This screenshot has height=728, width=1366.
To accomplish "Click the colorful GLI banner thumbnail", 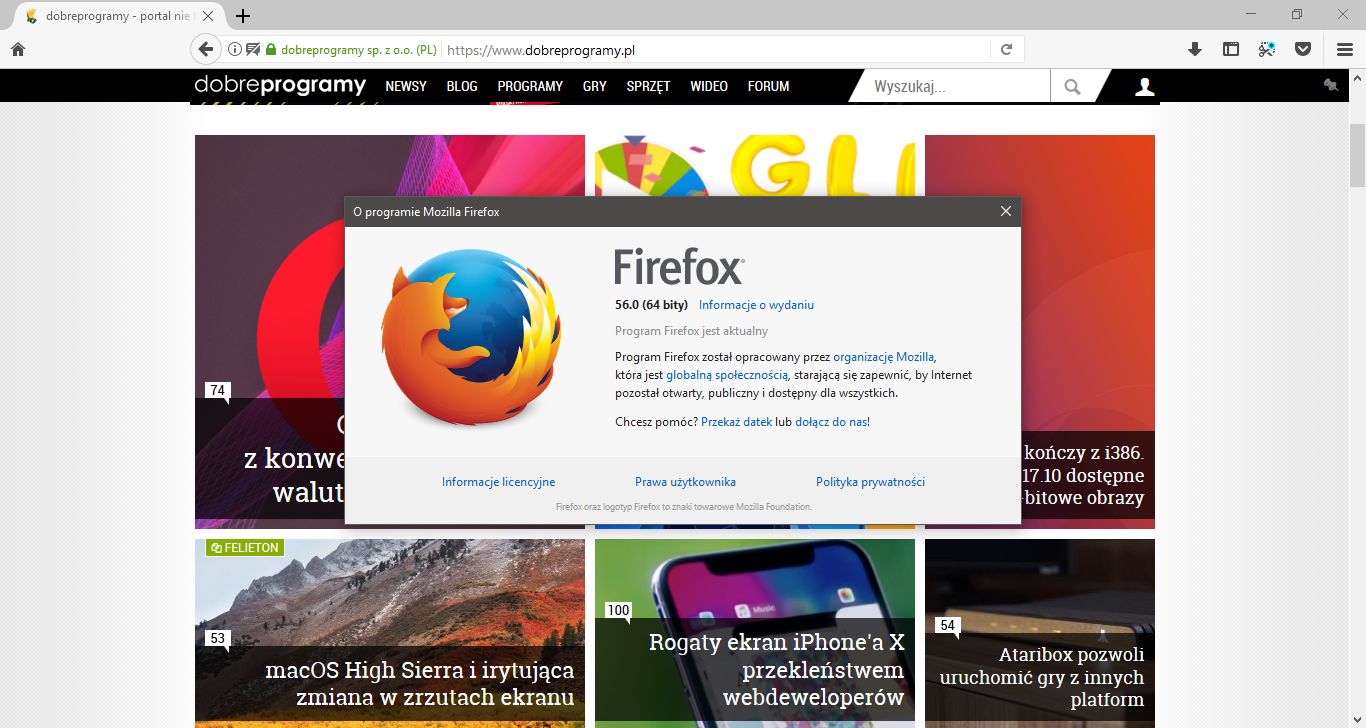I will point(755,166).
